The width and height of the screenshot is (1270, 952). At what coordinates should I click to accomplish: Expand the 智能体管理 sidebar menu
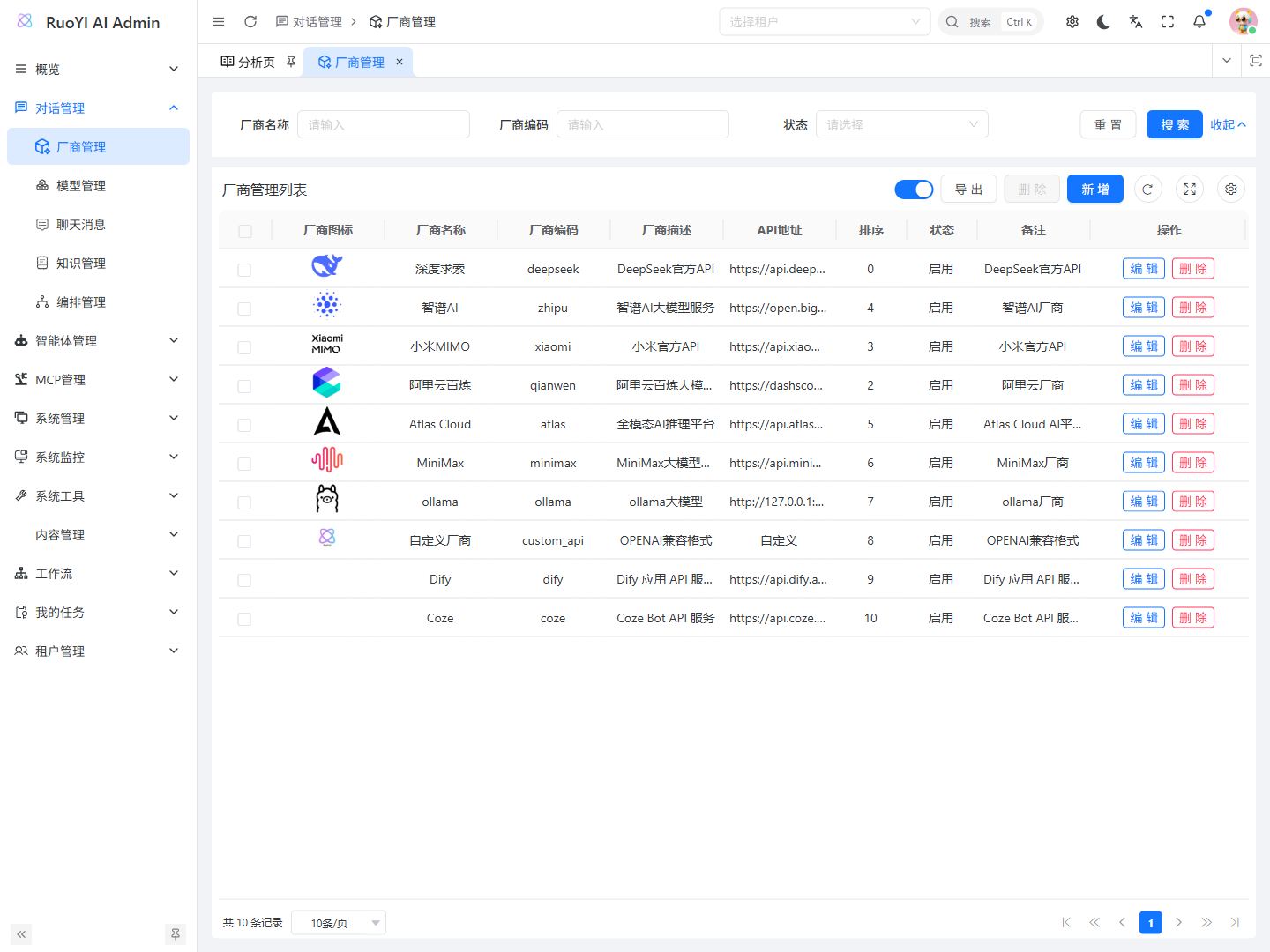(x=98, y=340)
